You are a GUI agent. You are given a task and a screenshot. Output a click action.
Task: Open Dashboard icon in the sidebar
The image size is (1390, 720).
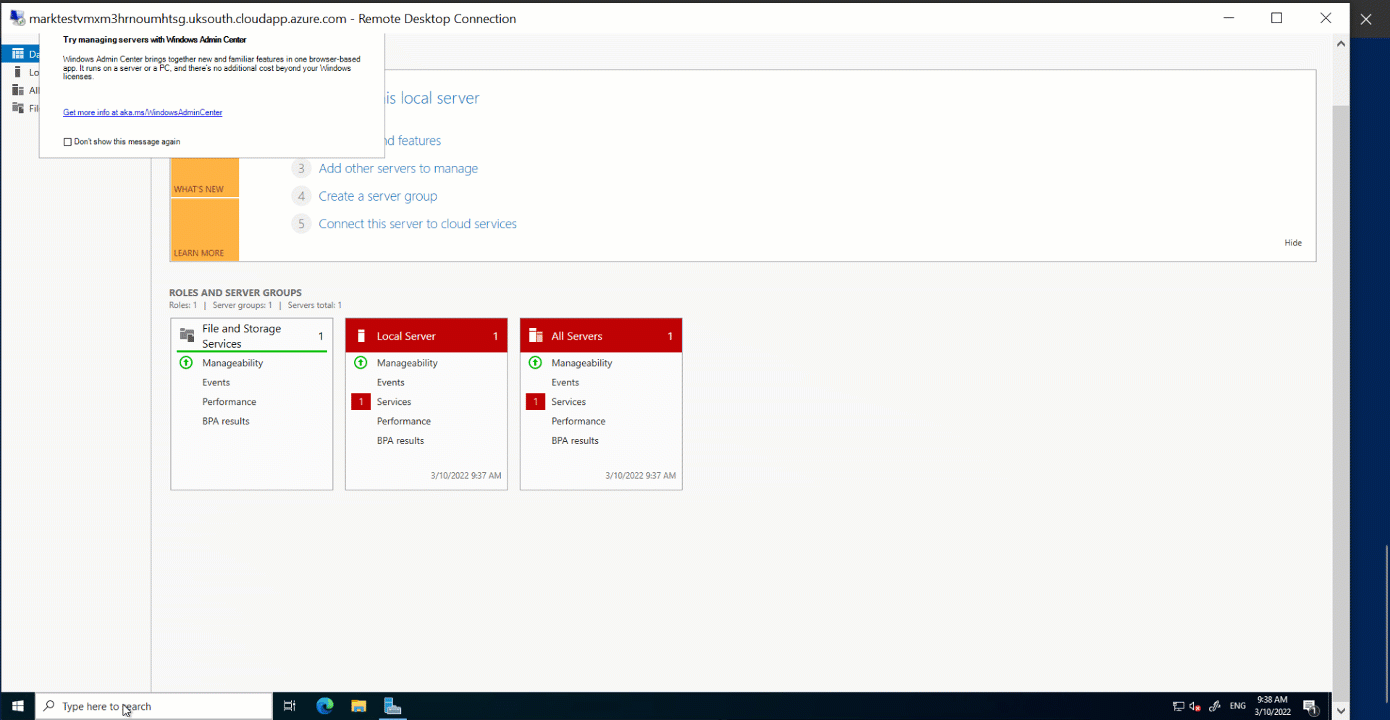point(17,54)
